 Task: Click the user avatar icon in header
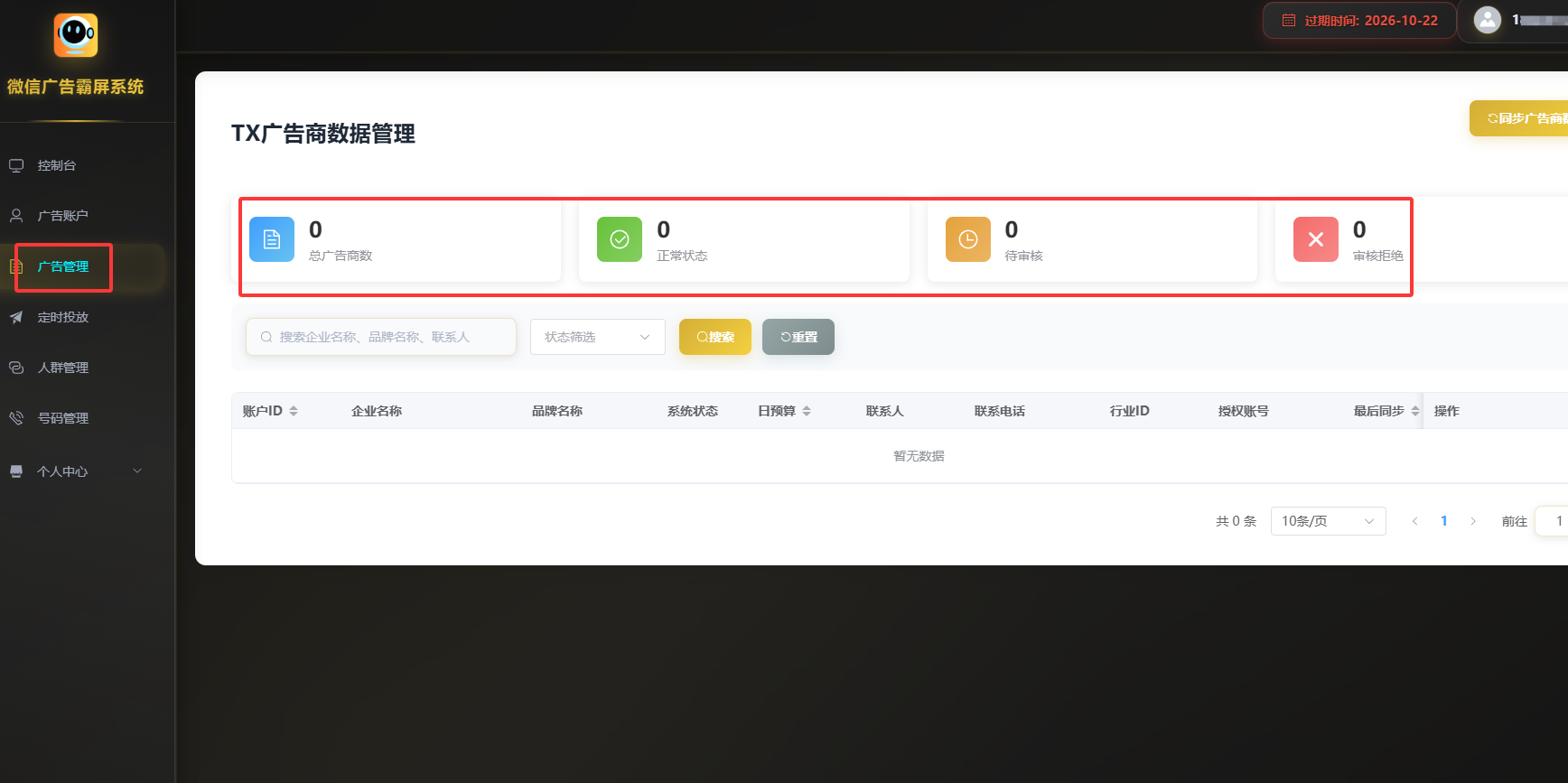coord(1487,20)
